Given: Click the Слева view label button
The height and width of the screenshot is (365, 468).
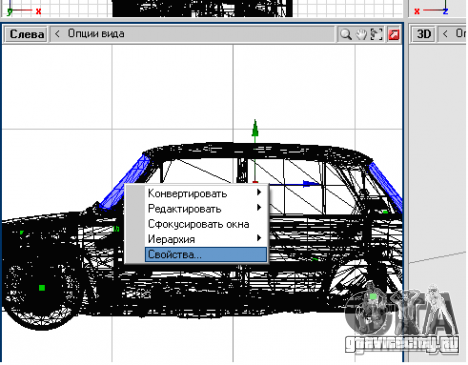Looking at the screenshot, I should (x=27, y=34).
